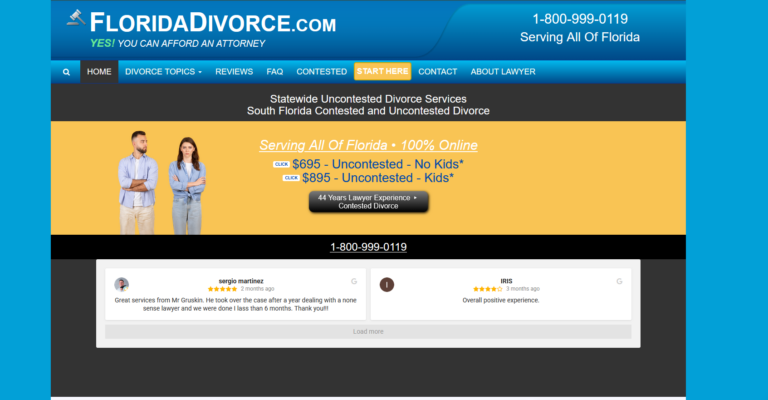Click the CLICK badge beside $895 offer
The image size is (768, 400).
pos(291,178)
